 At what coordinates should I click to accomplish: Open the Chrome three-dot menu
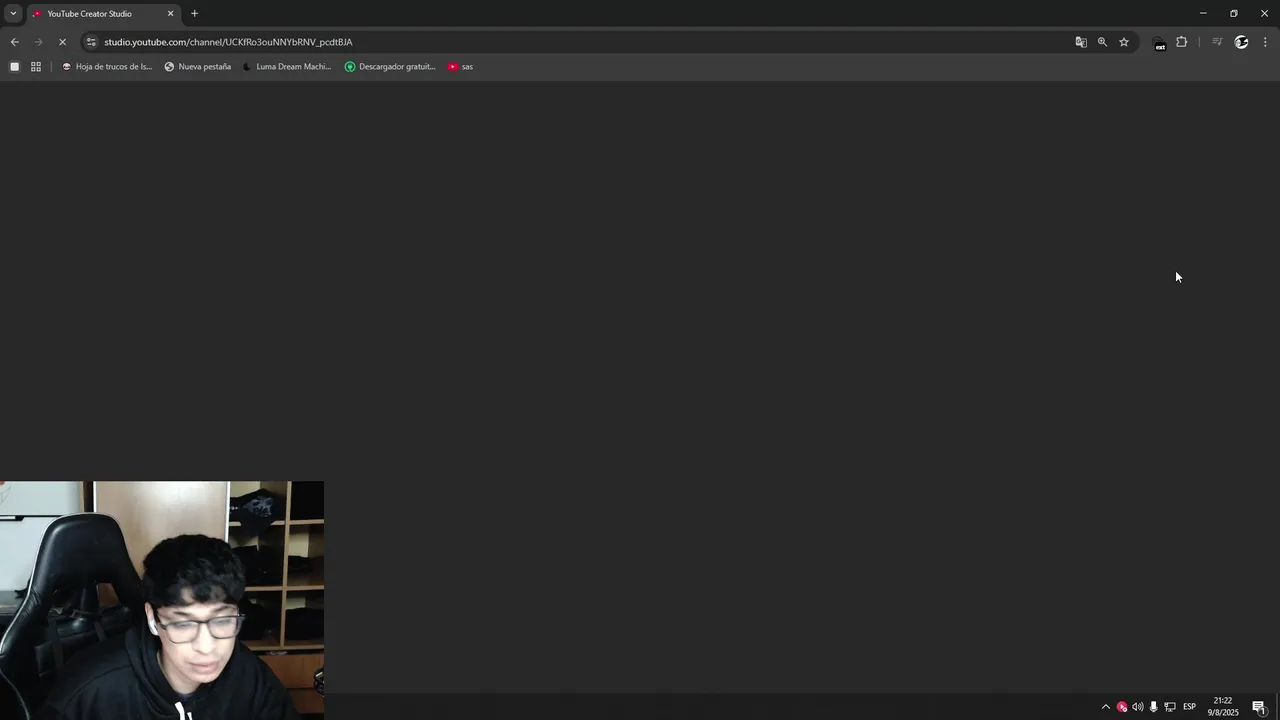point(1265,42)
